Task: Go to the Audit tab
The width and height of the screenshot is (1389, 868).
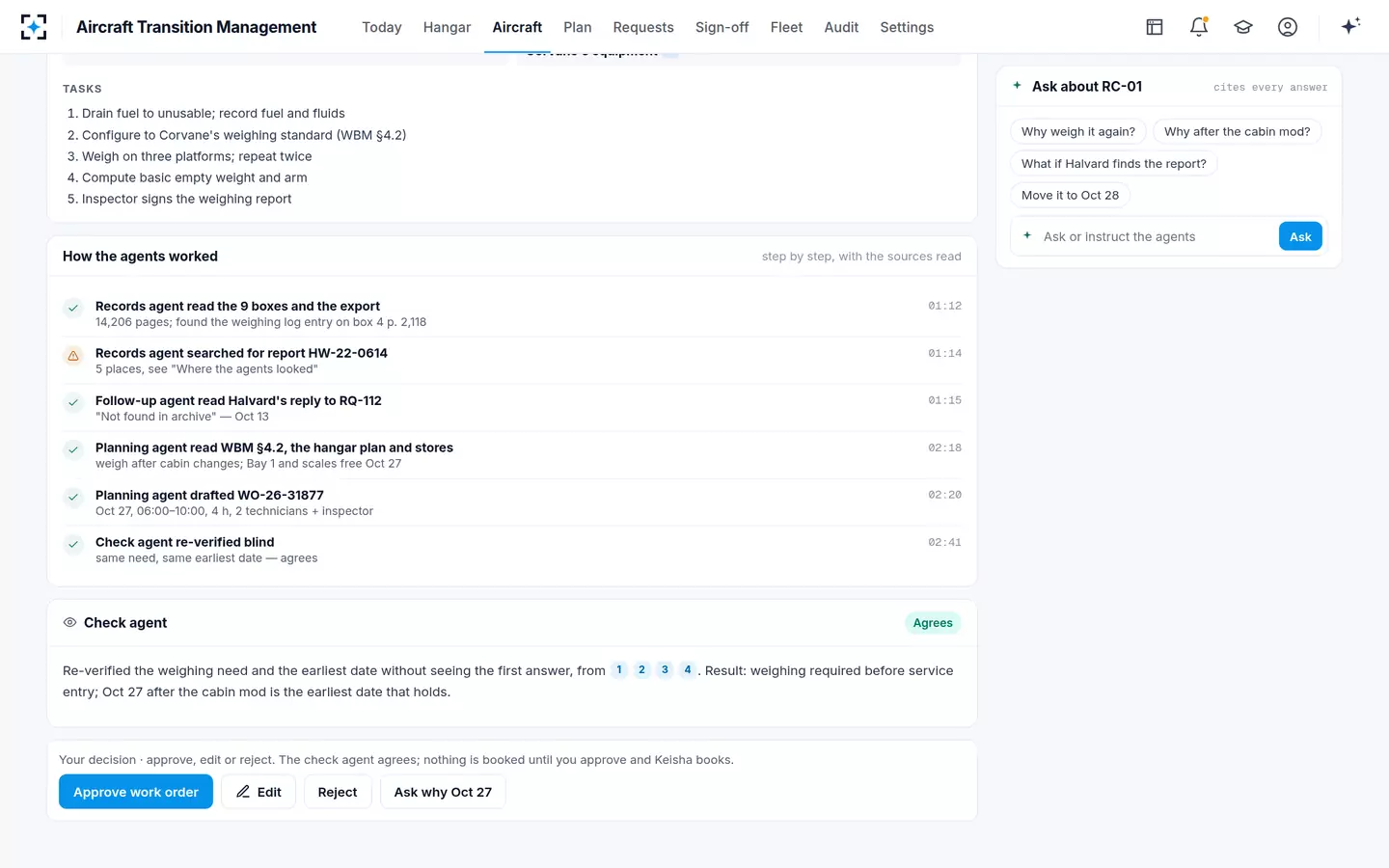Action: (841, 27)
